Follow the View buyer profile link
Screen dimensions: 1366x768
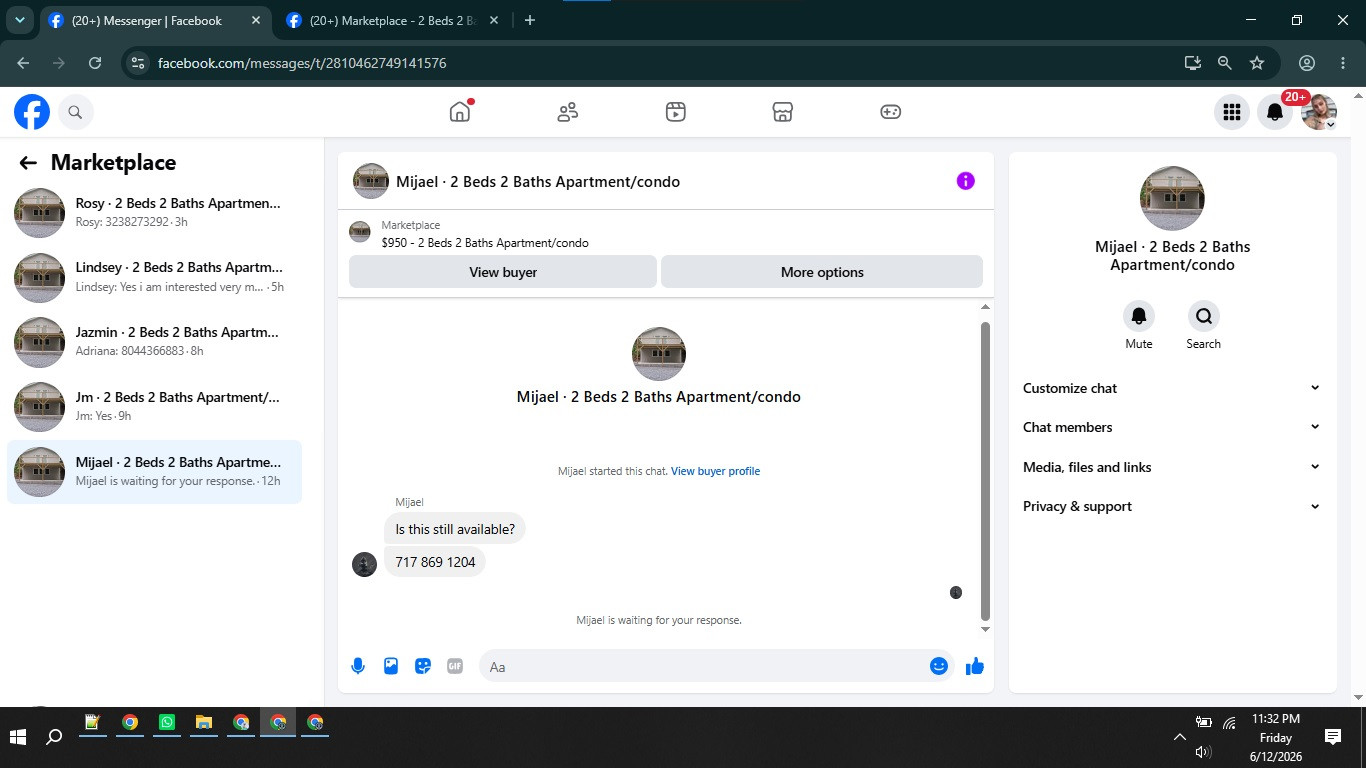pos(715,471)
